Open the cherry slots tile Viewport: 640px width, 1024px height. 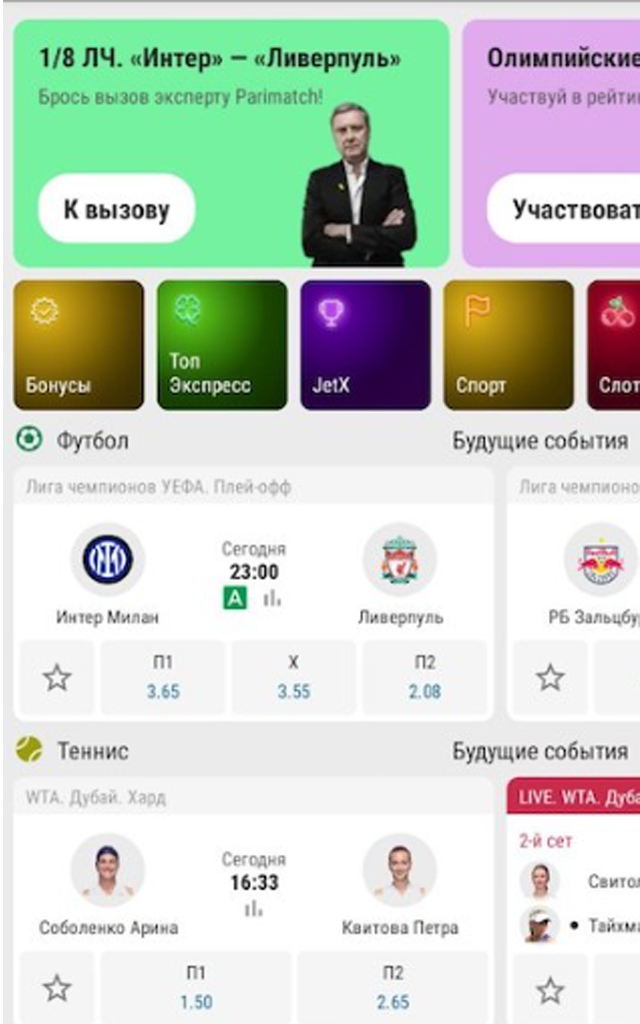point(613,345)
